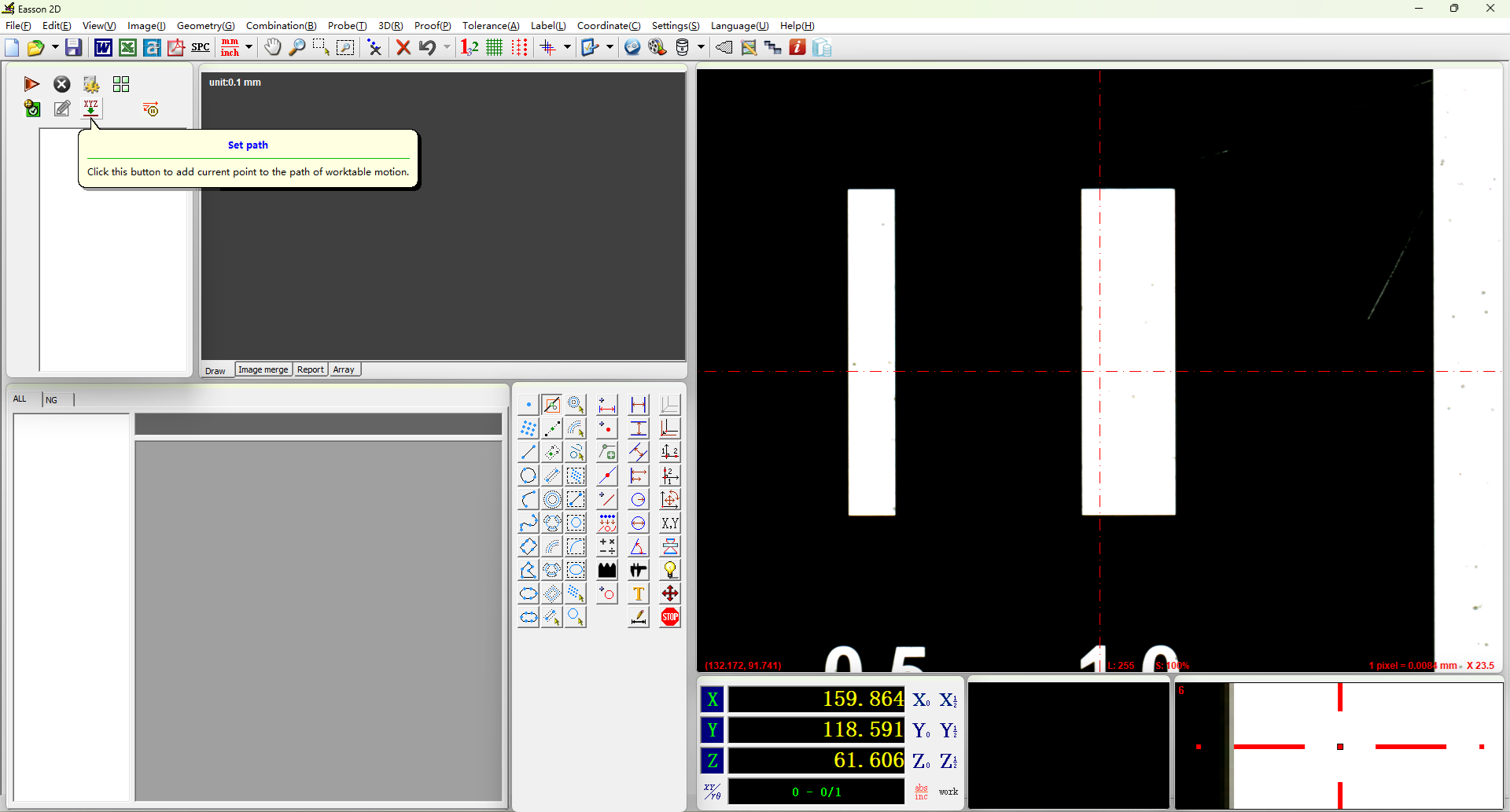
Task: Toggle the 1-2-3 numbering display
Action: pos(470,48)
